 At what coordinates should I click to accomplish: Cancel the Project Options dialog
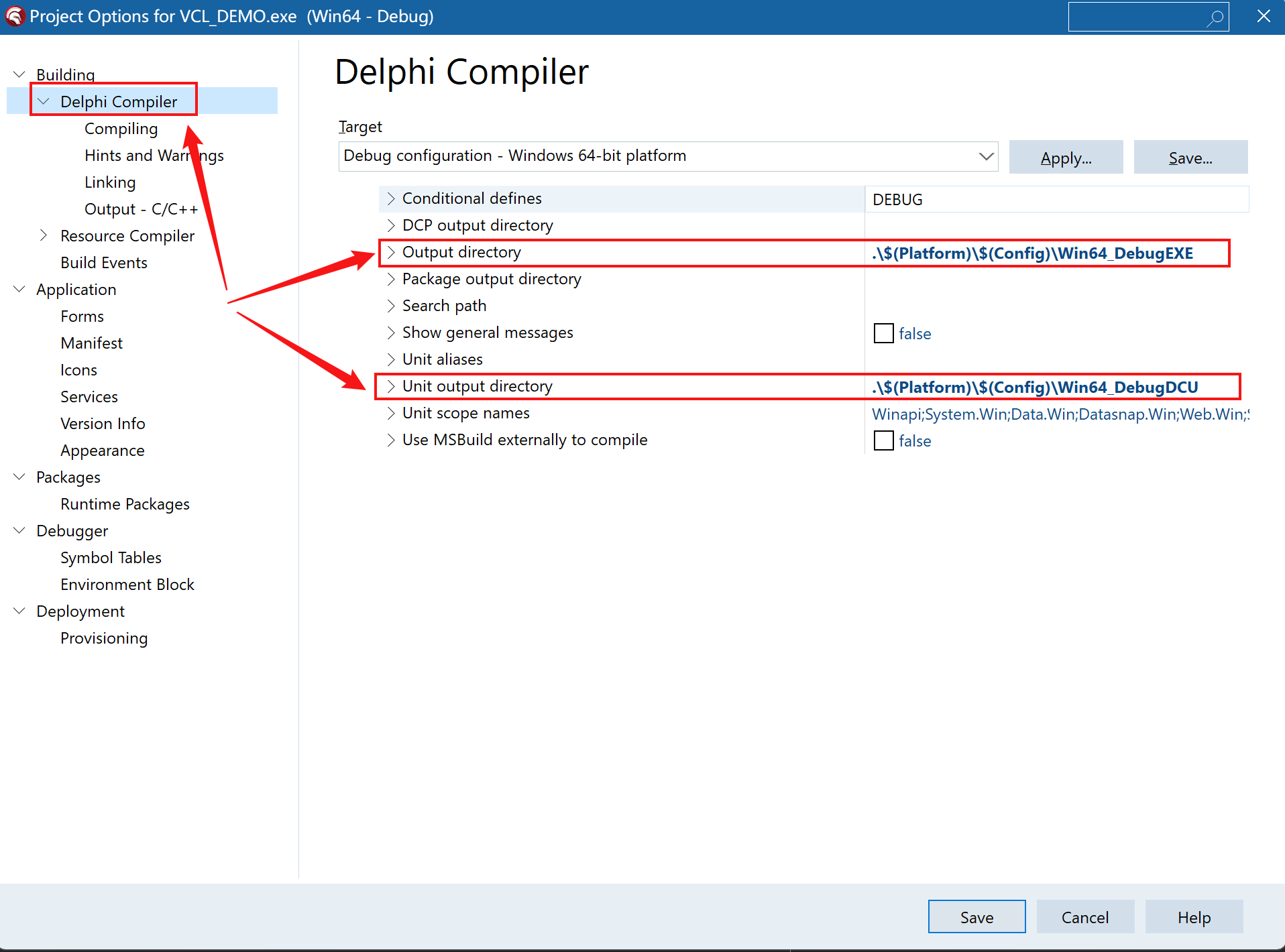coord(1085,916)
